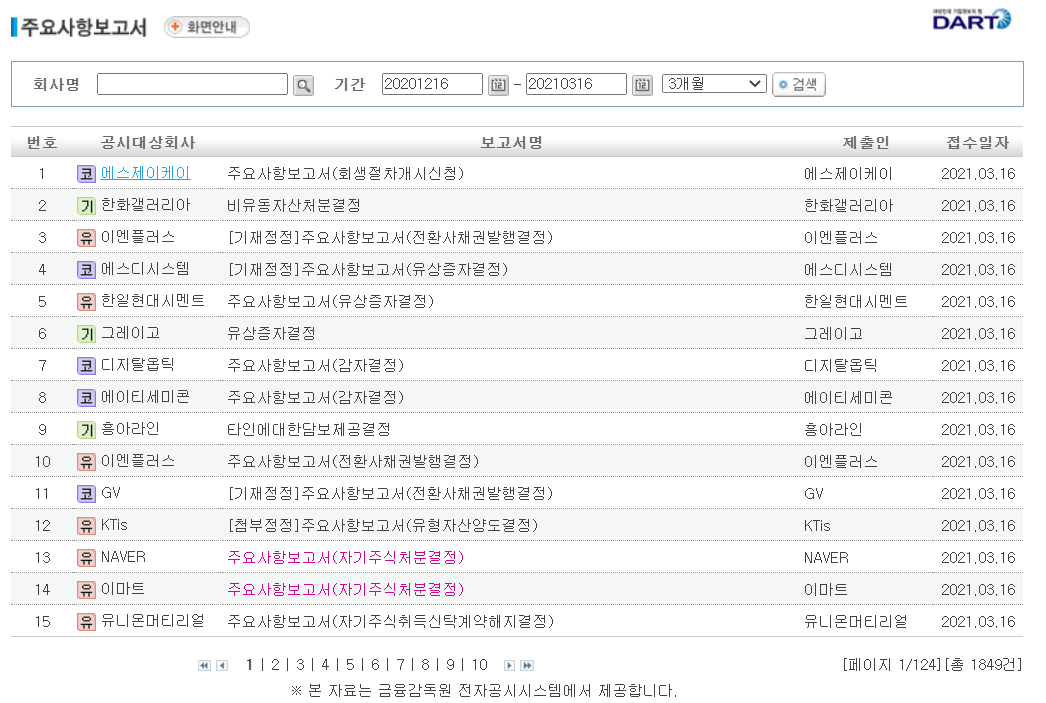Open 이마트 자기주식처분결정 report
This screenshot has height=703, width=1046.
point(346,590)
